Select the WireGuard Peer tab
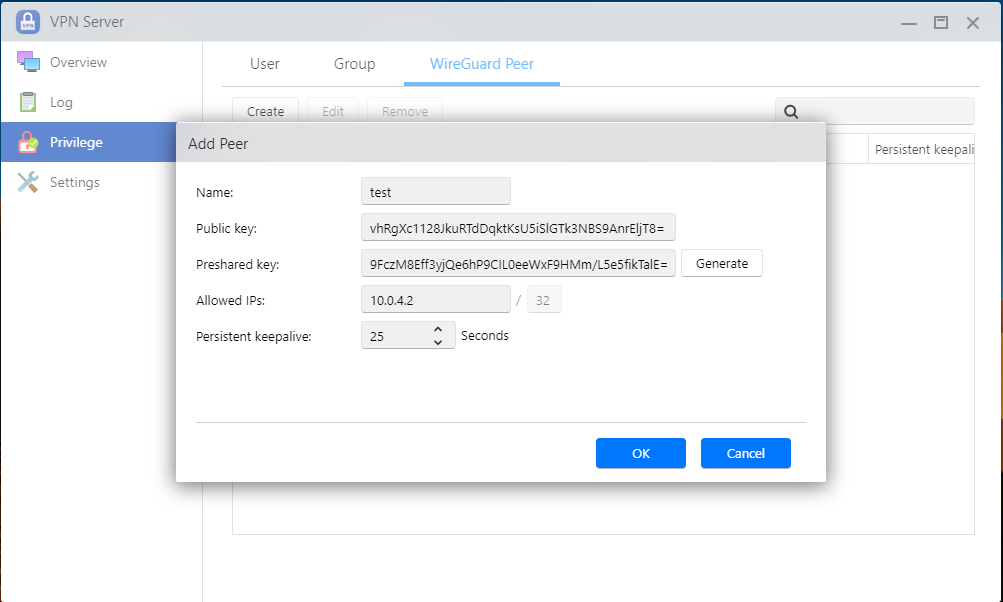This screenshot has width=1003, height=602. coord(482,64)
